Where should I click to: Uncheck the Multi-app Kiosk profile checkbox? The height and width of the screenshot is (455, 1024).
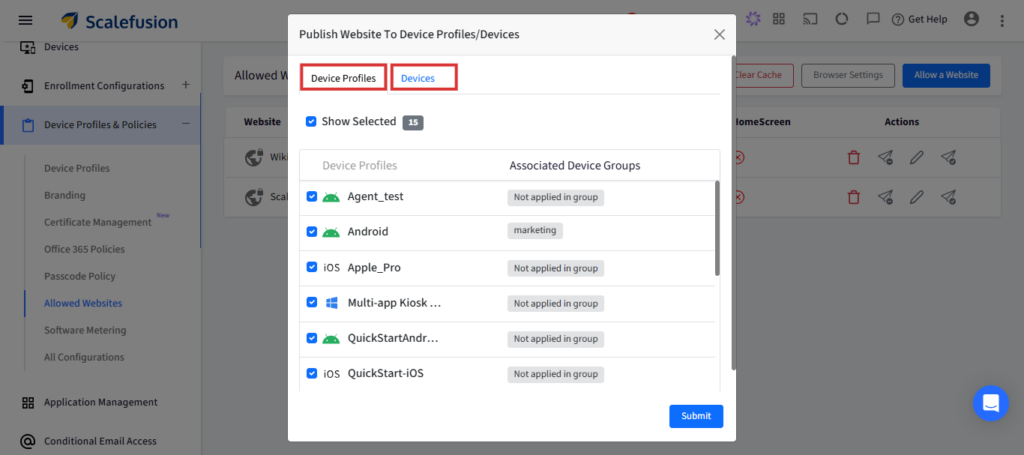(x=312, y=303)
